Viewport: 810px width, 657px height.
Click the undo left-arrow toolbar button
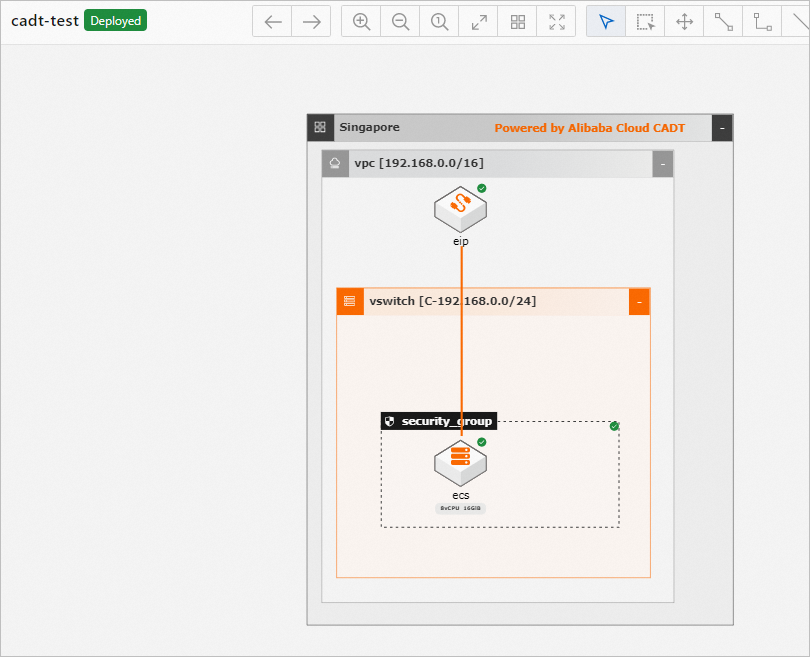272,22
